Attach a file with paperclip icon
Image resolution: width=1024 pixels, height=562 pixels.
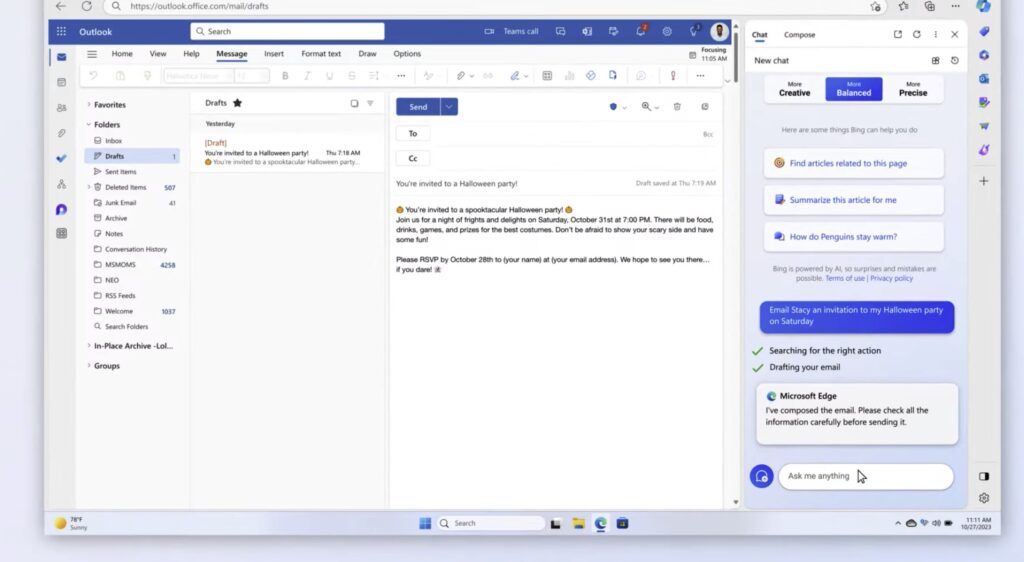pyautogui.click(x=460, y=76)
